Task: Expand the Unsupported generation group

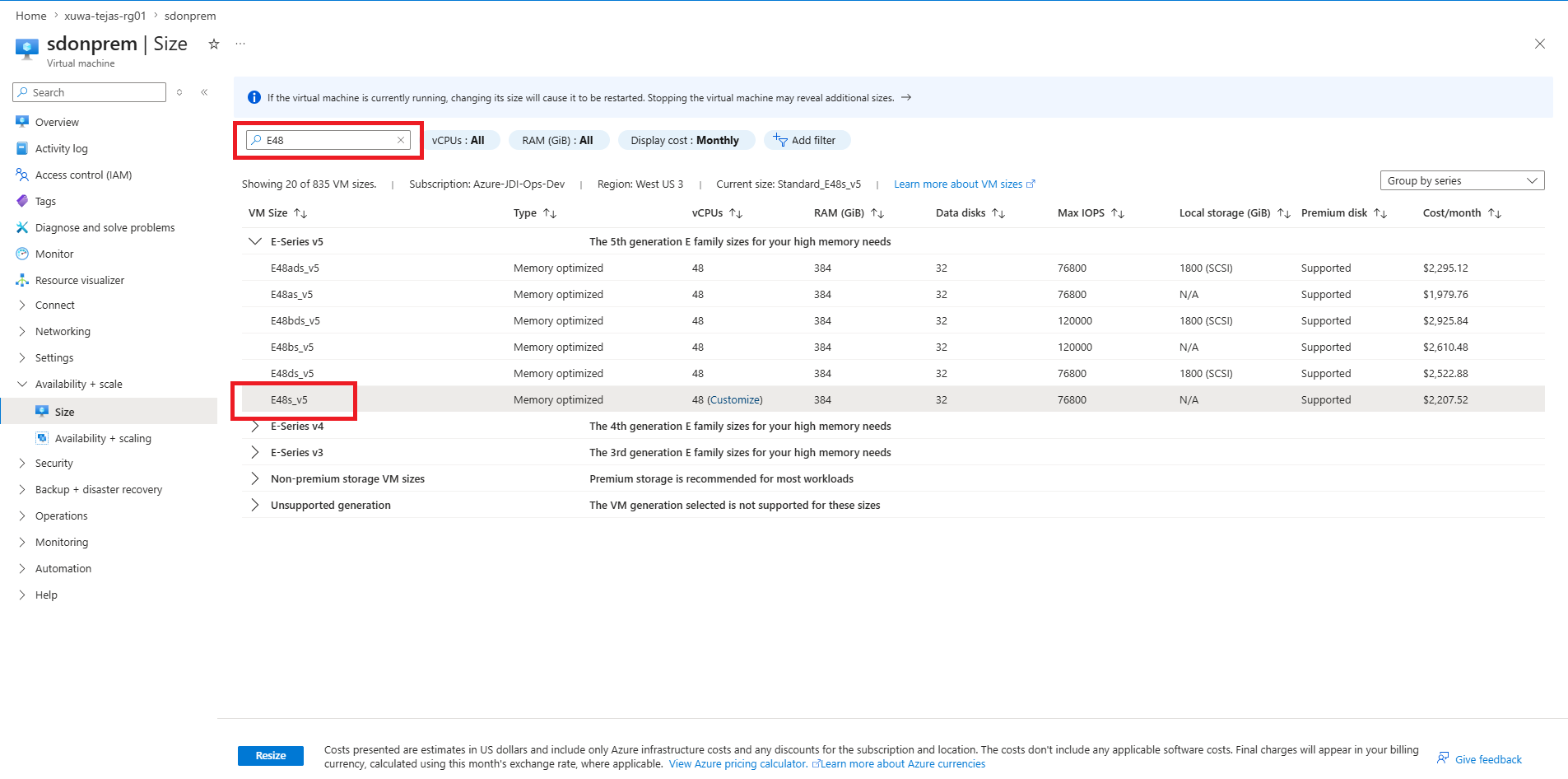Action: click(255, 505)
